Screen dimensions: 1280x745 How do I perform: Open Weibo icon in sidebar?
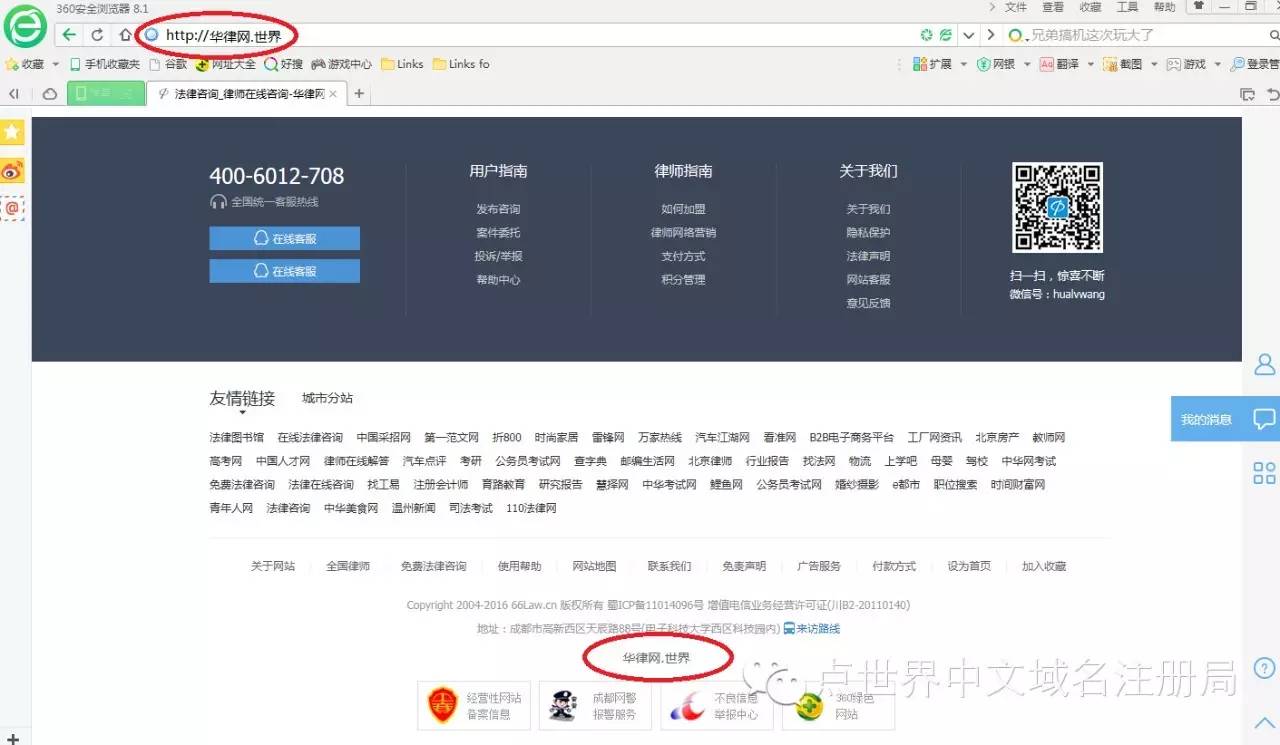coord(12,170)
